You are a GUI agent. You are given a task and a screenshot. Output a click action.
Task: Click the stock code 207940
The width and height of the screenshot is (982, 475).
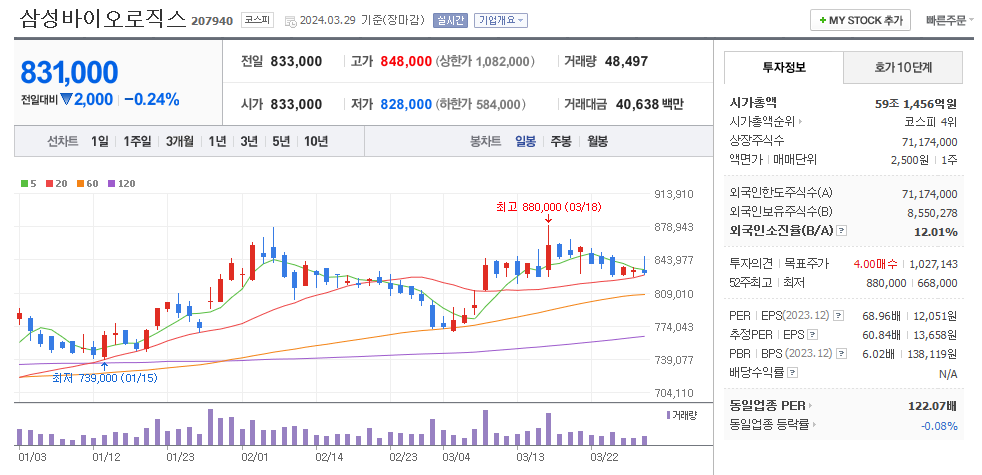213,21
